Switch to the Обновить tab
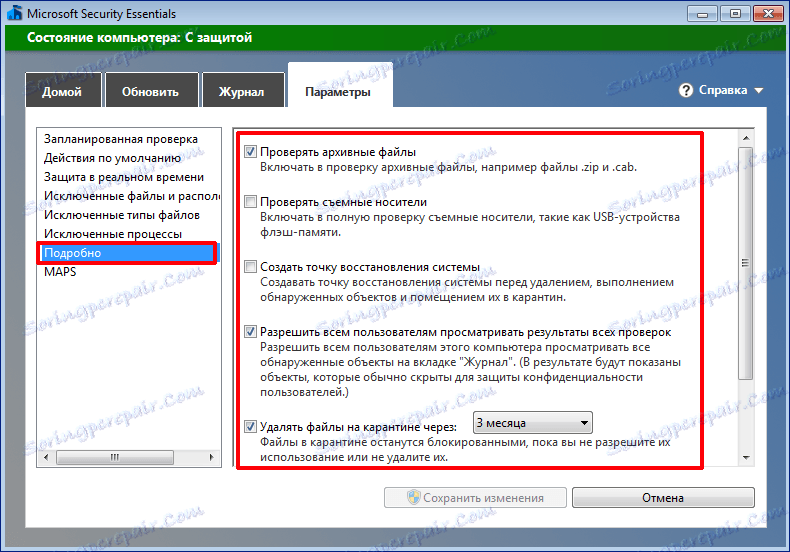 pyautogui.click(x=151, y=91)
